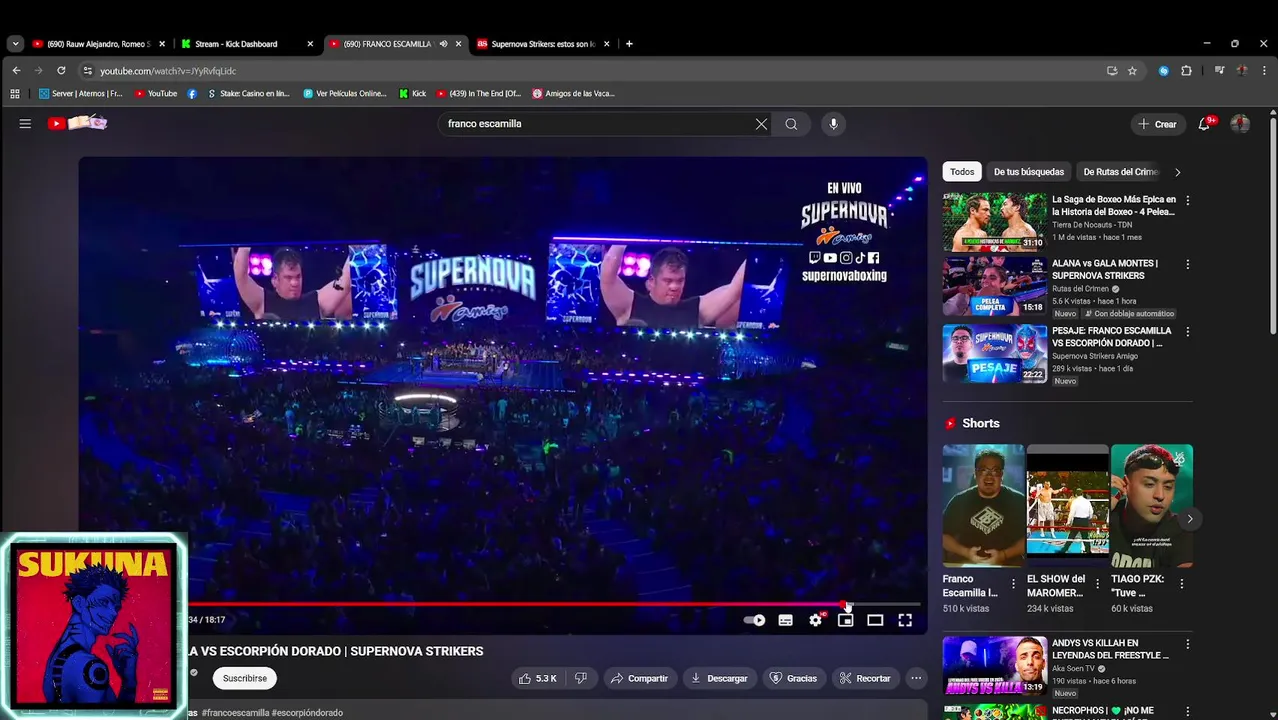This screenshot has height=720, width=1278.
Task: Like the video with 5.3 K likes
Action: click(x=537, y=678)
